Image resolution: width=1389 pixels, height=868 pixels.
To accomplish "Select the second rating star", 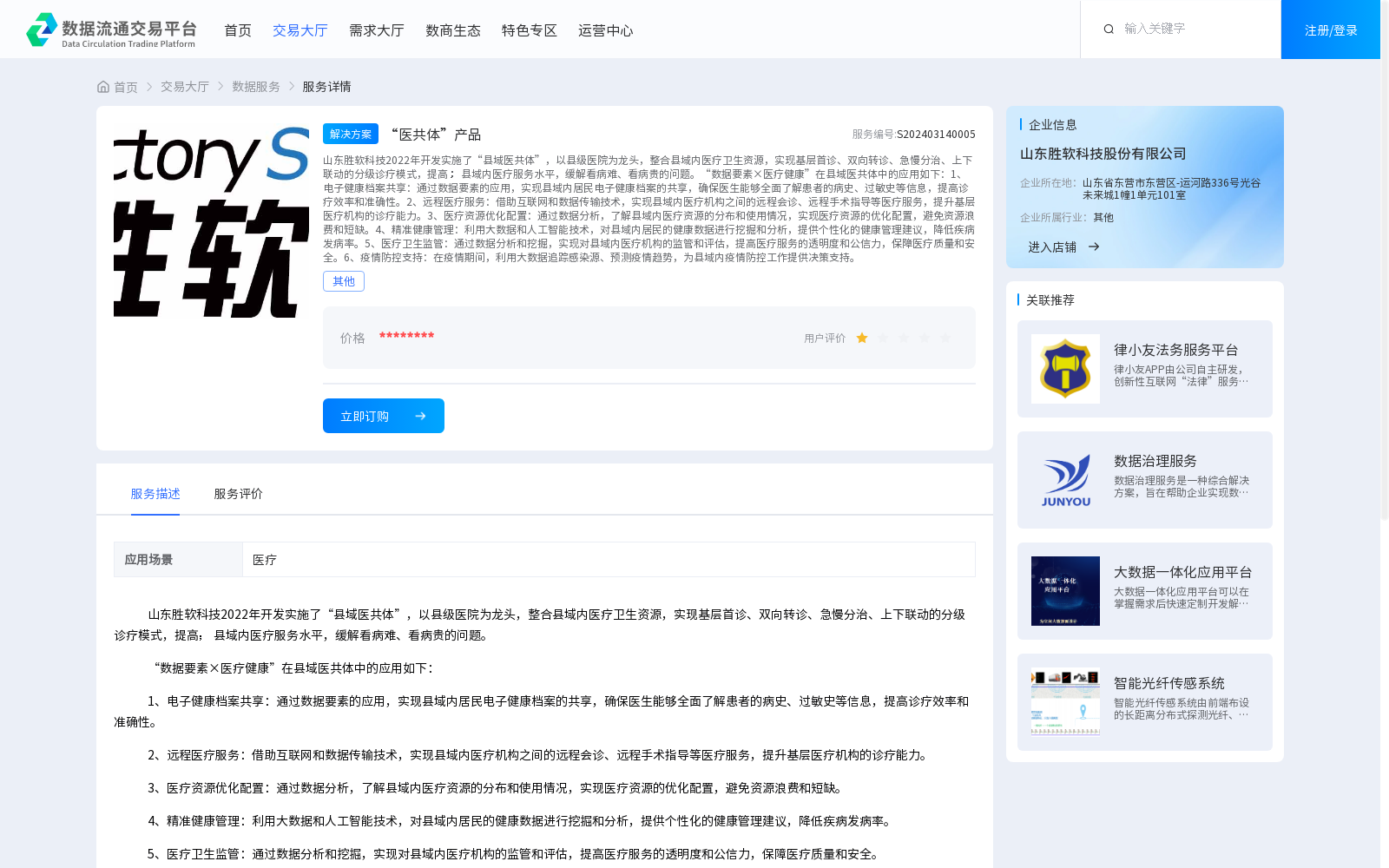I will 883,339.
